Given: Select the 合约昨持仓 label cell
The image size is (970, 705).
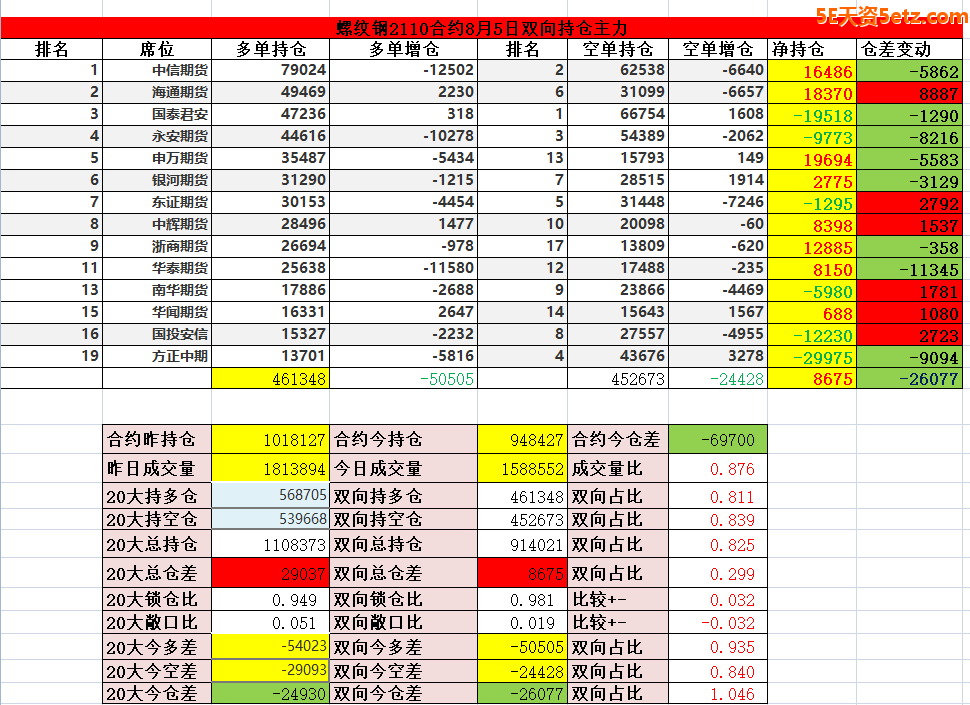Looking at the screenshot, I should point(156,439).
